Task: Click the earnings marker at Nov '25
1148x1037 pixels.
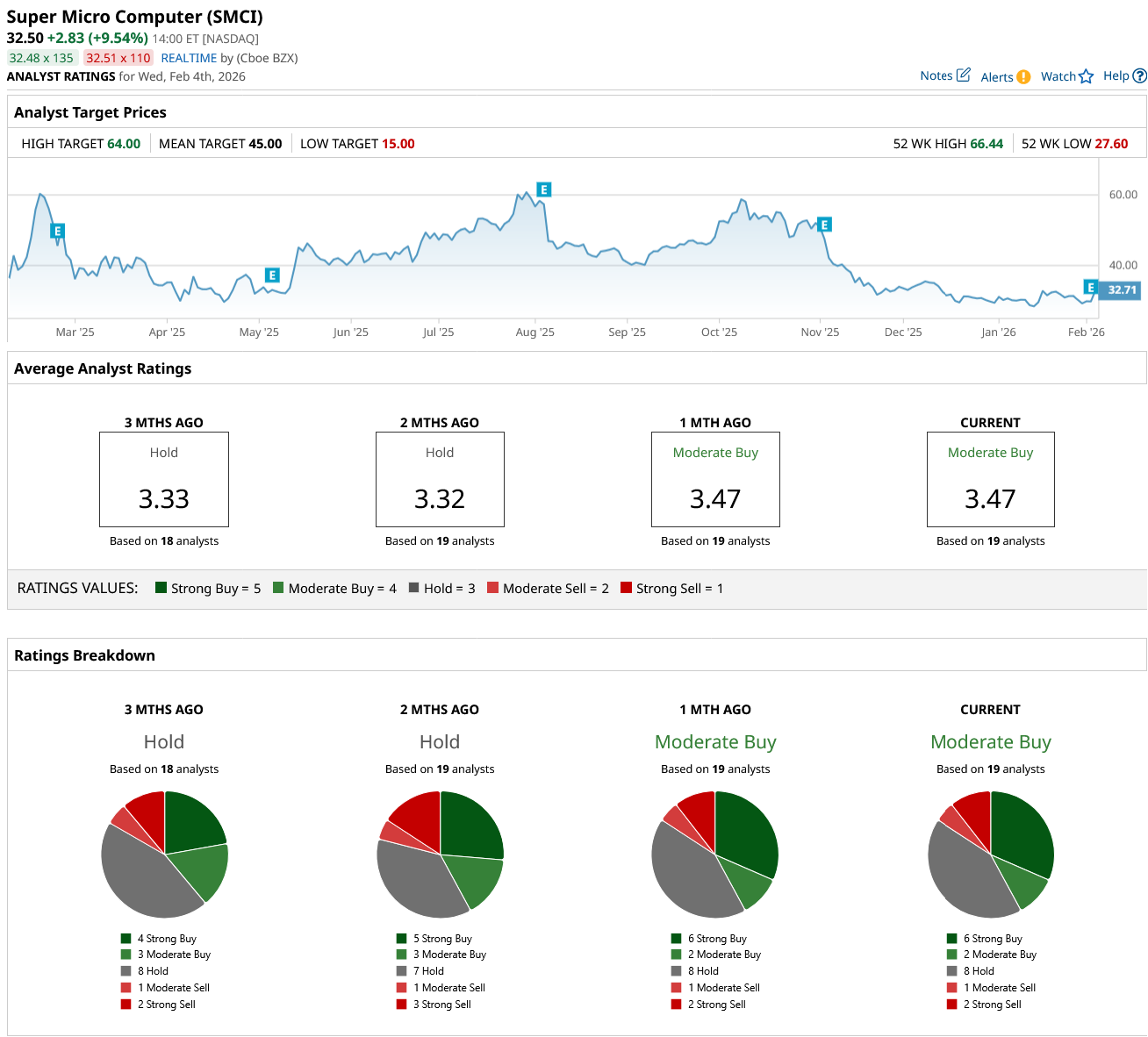Action: 824,225
